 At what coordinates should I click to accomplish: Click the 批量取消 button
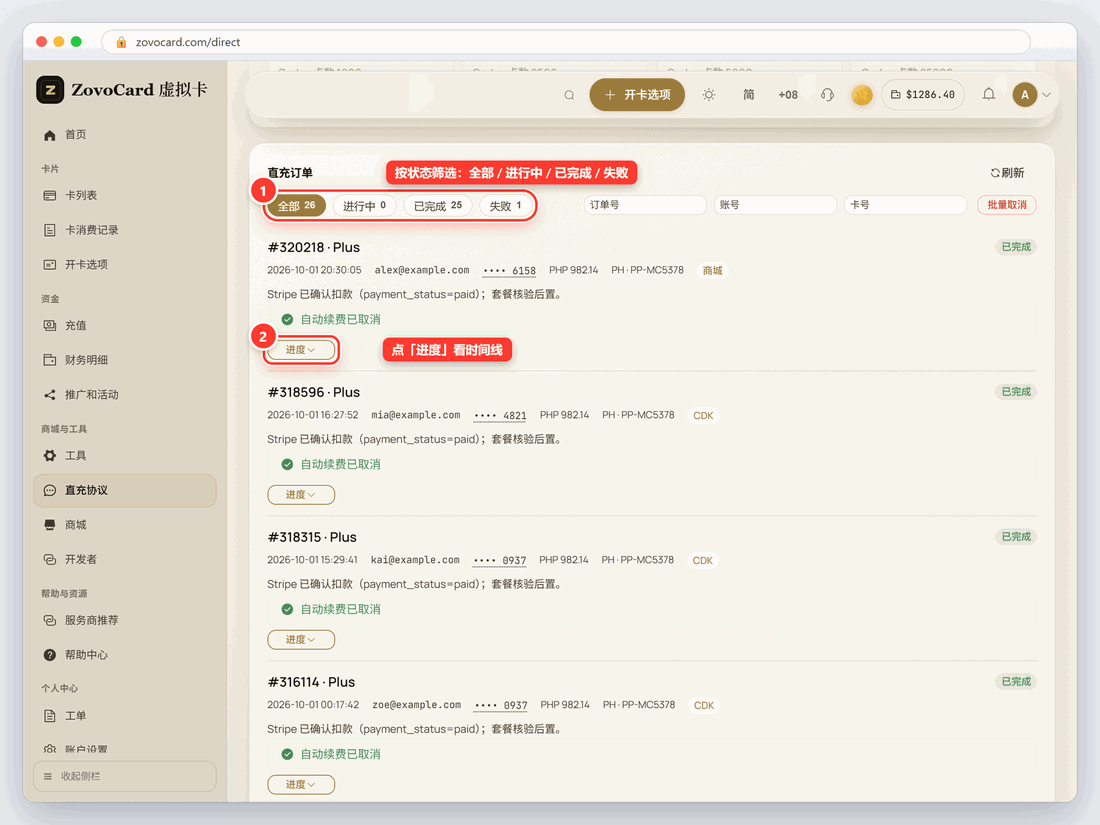[1007, 205]
